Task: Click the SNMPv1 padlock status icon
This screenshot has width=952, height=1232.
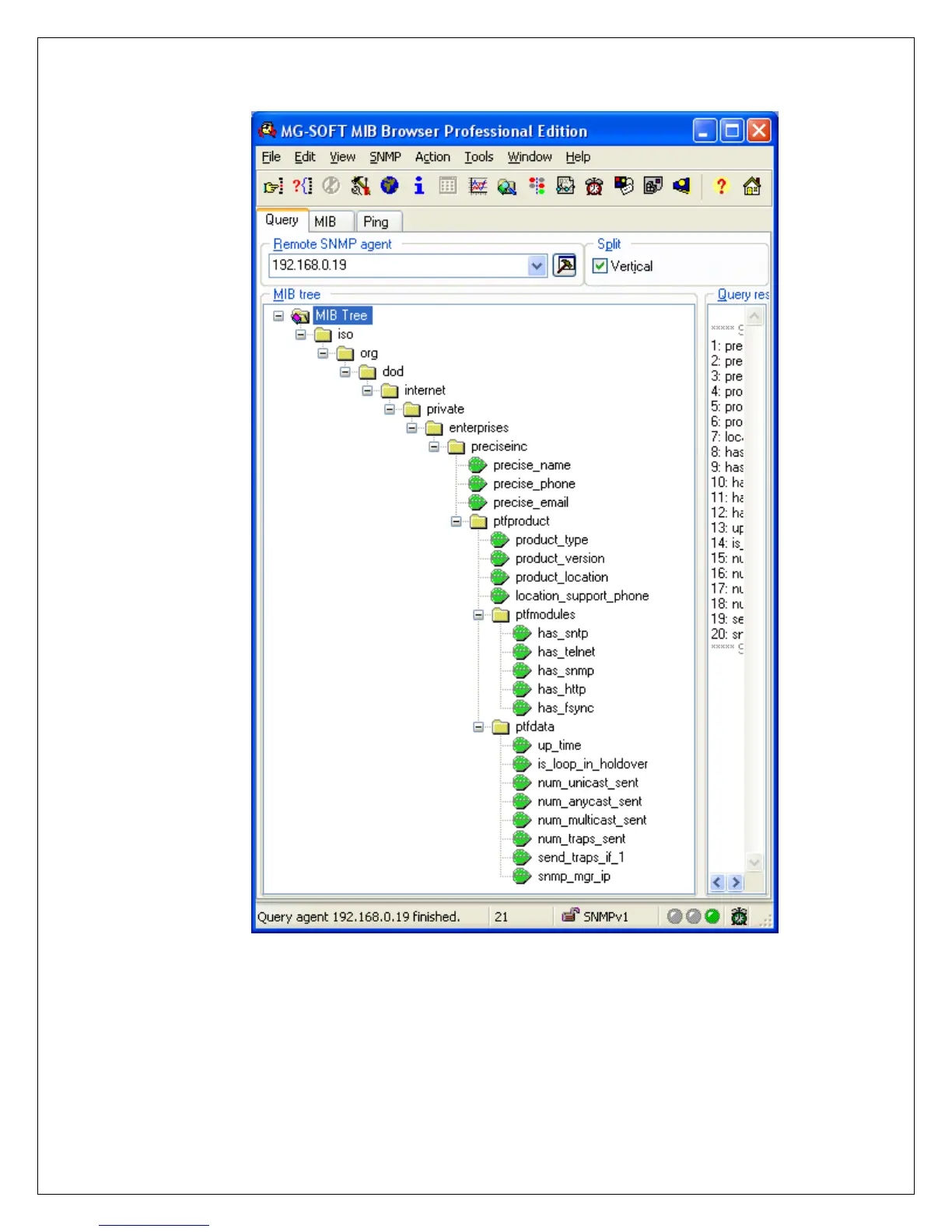Action: point(572,915)
